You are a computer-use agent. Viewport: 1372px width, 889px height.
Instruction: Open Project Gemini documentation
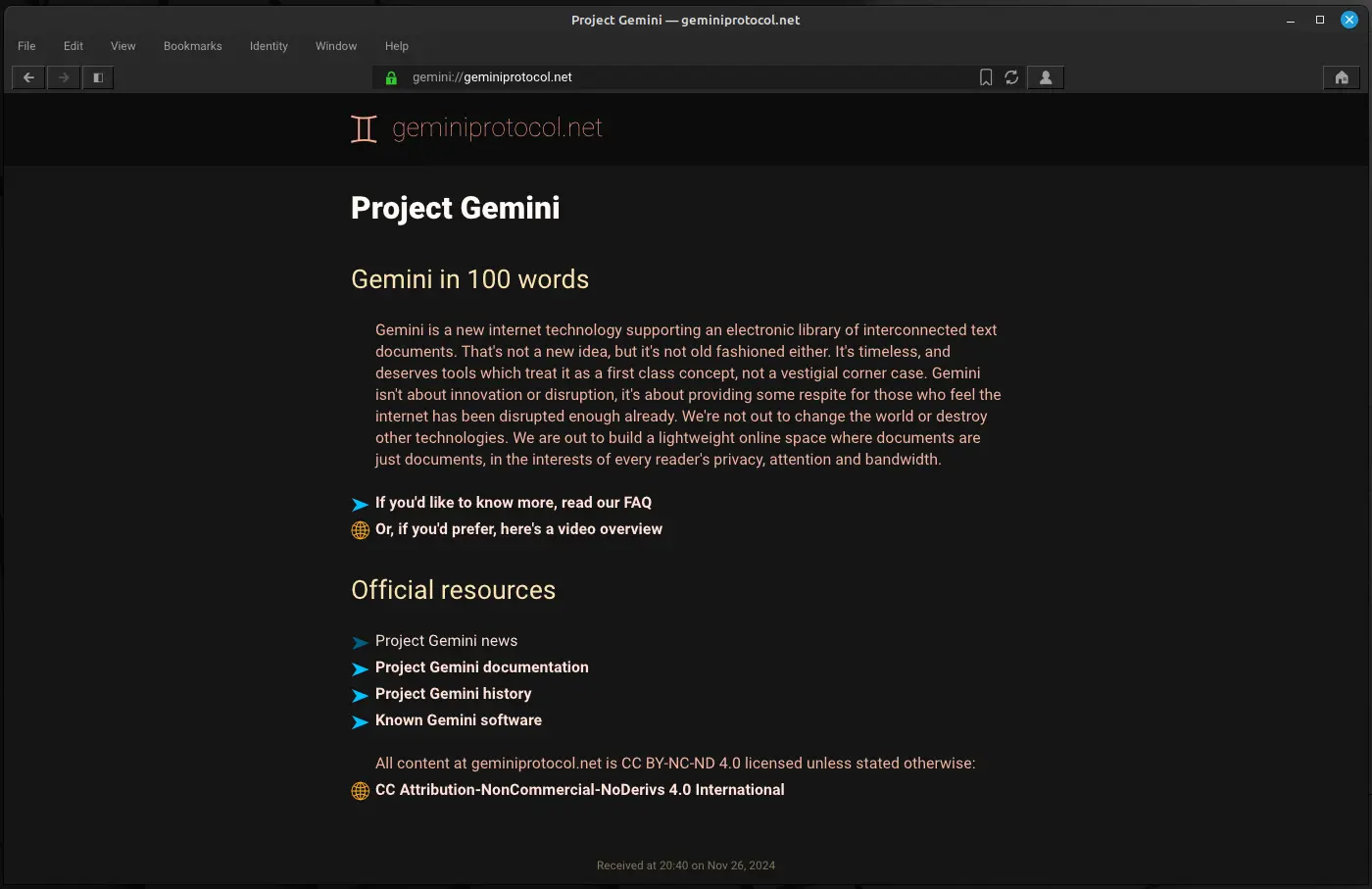click(481, 667)
